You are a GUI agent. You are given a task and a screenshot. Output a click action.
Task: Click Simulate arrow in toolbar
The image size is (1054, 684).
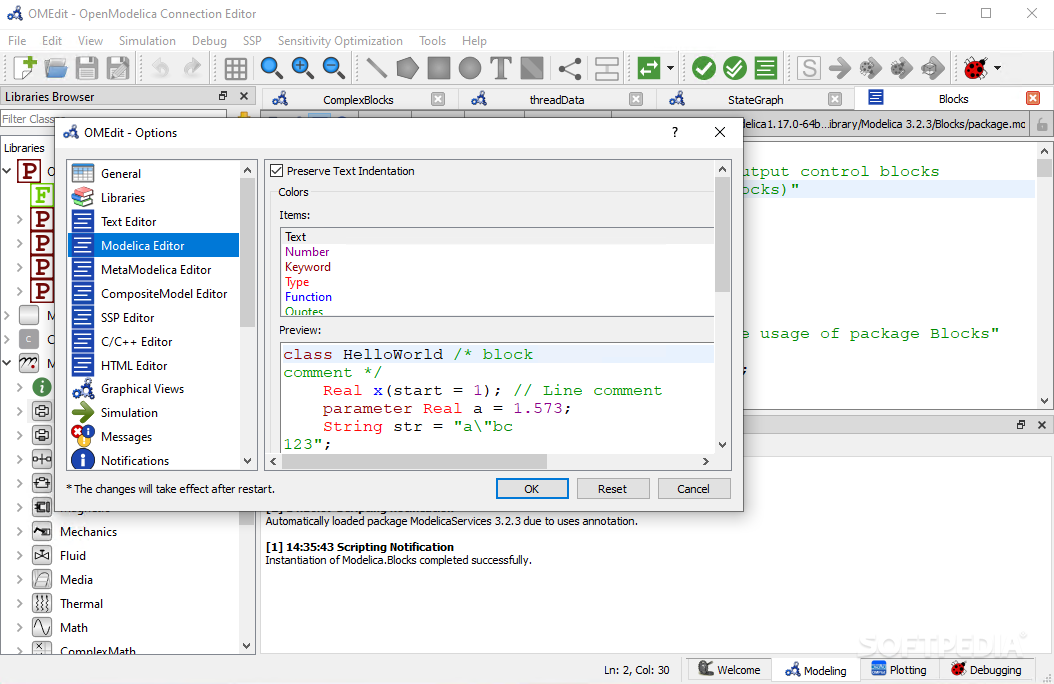coord(840,68)
